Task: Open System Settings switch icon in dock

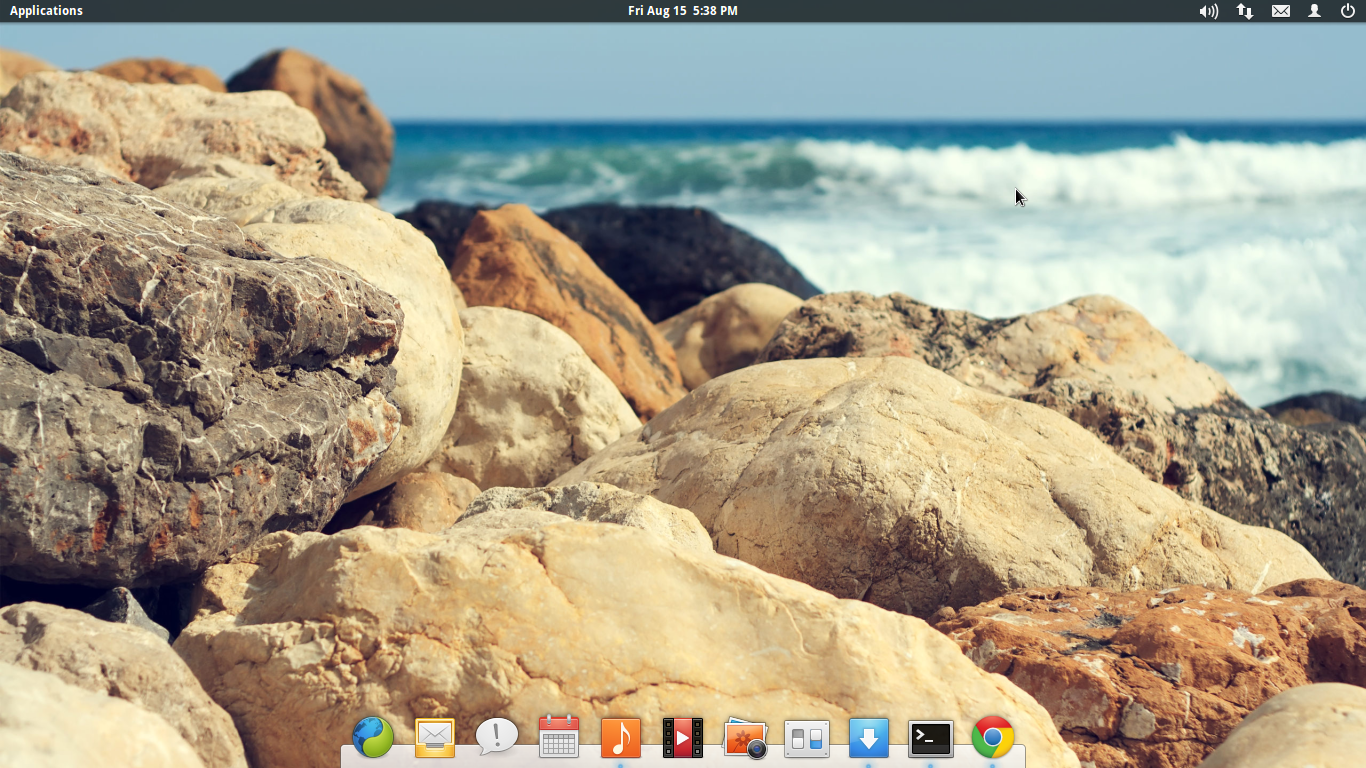Action: (807, 739)
